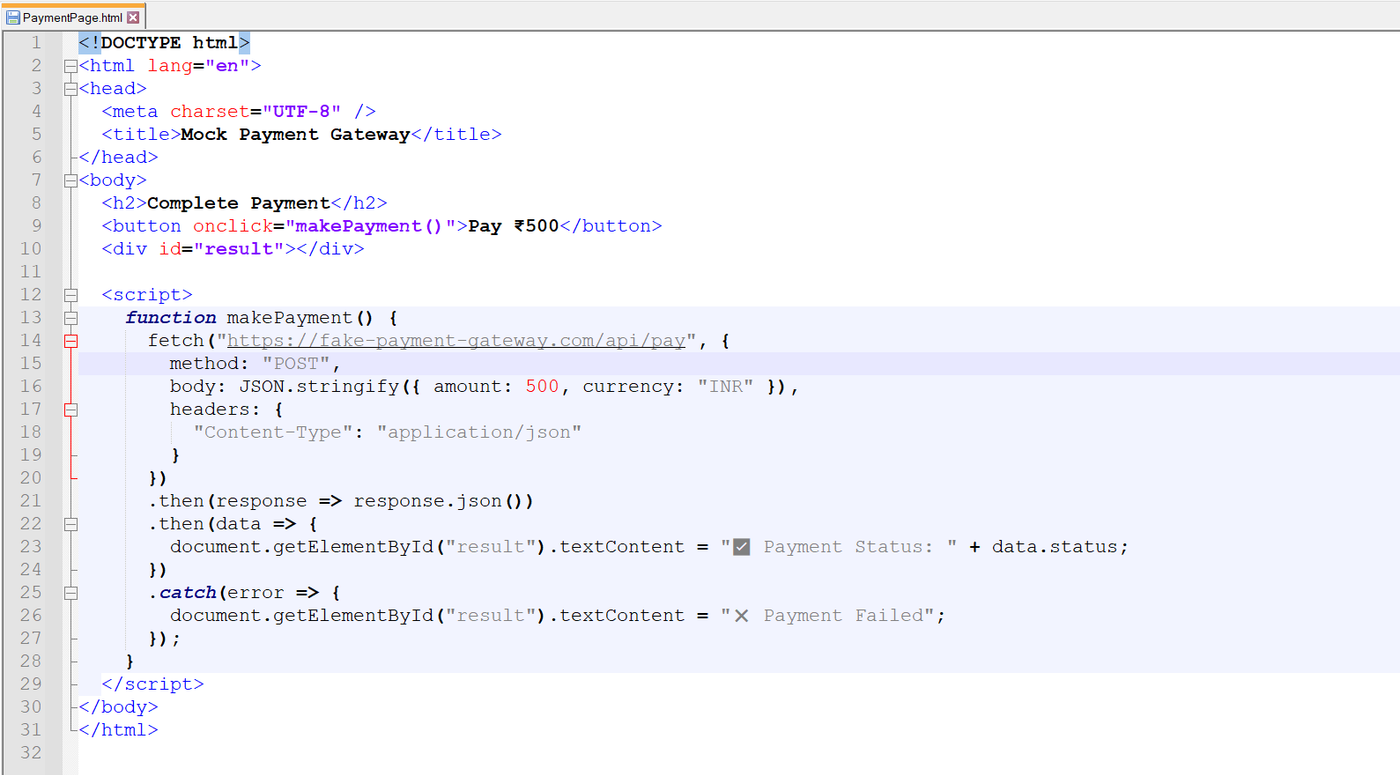Click line number 11 in the margin
1400x775 pixels.
coord(31,272)
